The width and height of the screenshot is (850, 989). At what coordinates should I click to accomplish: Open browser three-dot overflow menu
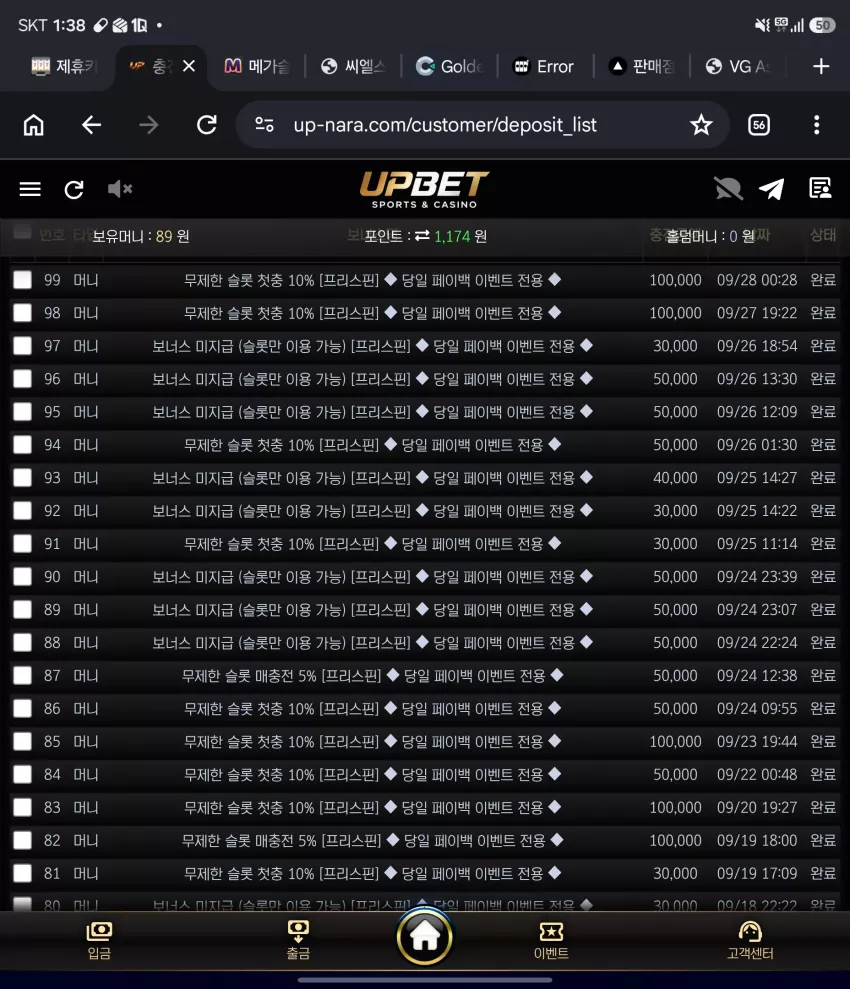pyautogui.click(x=817, y=125)
